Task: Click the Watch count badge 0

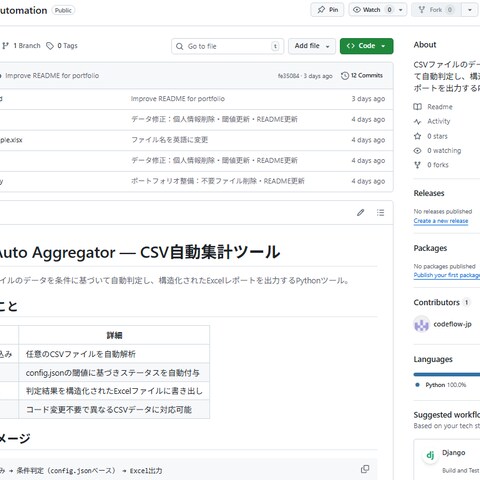Action: [x=389, y=10]
